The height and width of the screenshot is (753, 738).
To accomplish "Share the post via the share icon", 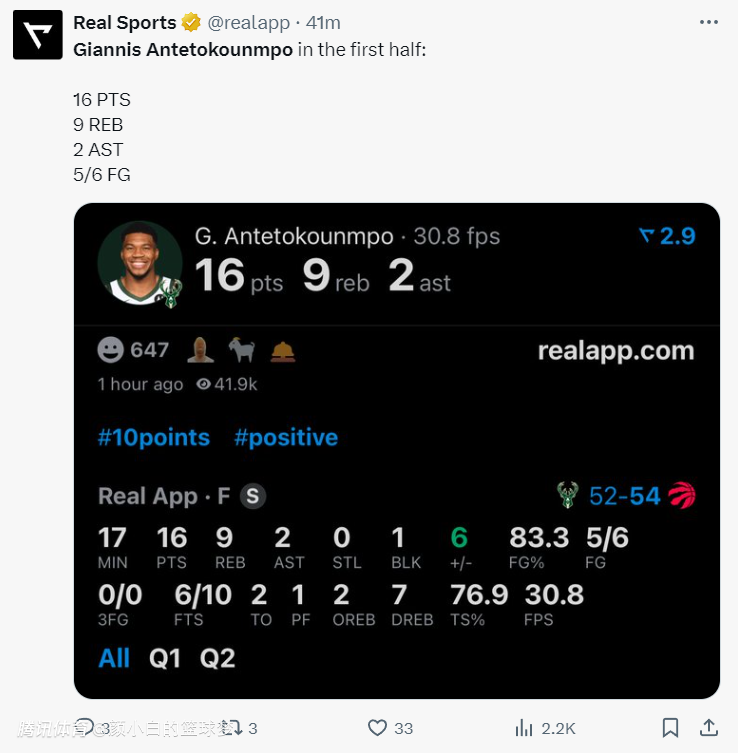I will tap(708, 728).
